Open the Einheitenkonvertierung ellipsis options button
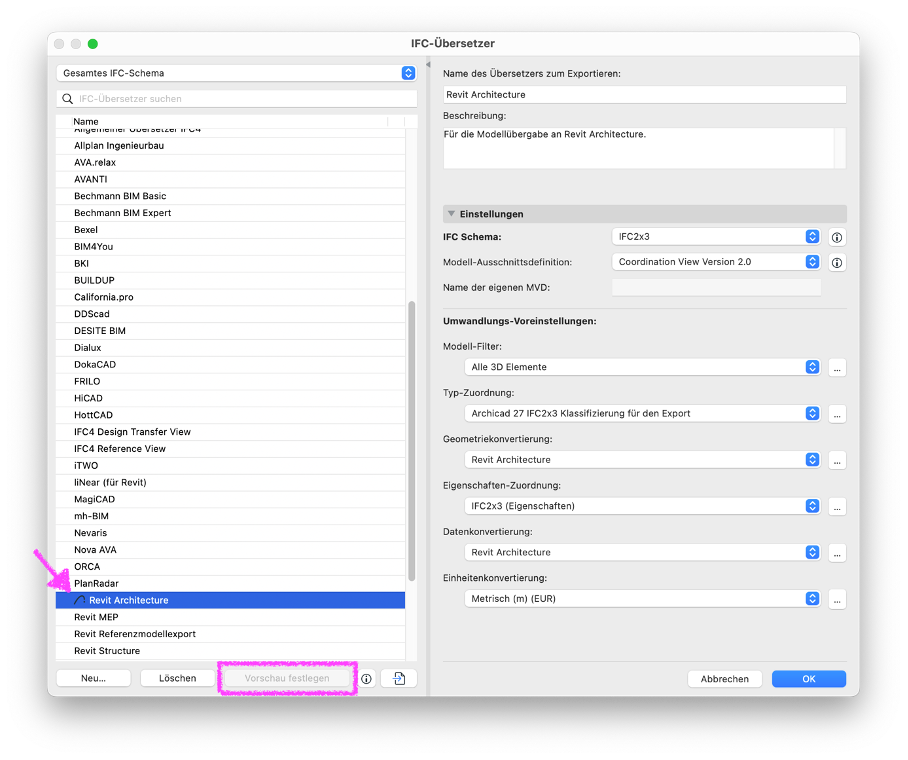Image resolution: width=908 pixels, height=760 pixels. pyautogui.click(x=837, y=599)
